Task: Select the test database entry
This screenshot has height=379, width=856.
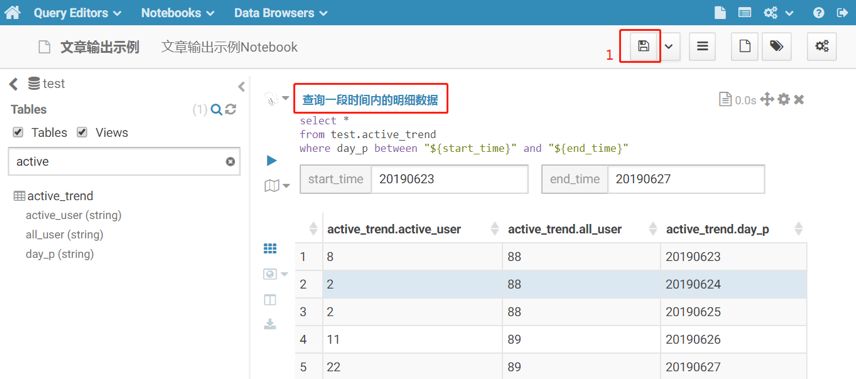Action: [x=46, y=84]
